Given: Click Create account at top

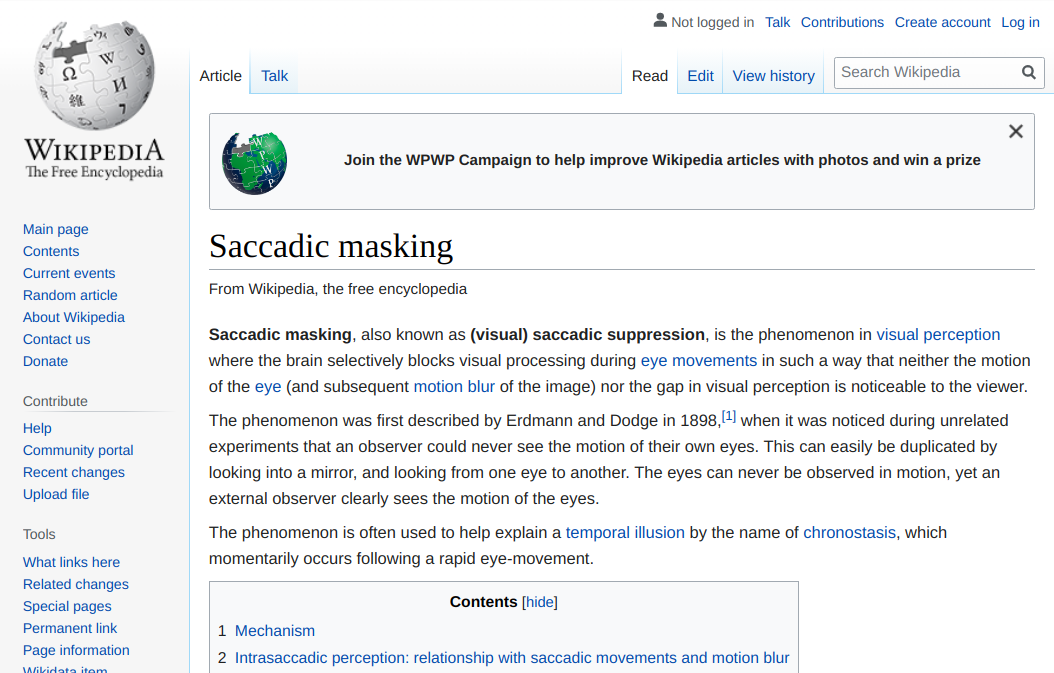Looking at the screenshot, I should pyautogui.click(x=942, y=22).
